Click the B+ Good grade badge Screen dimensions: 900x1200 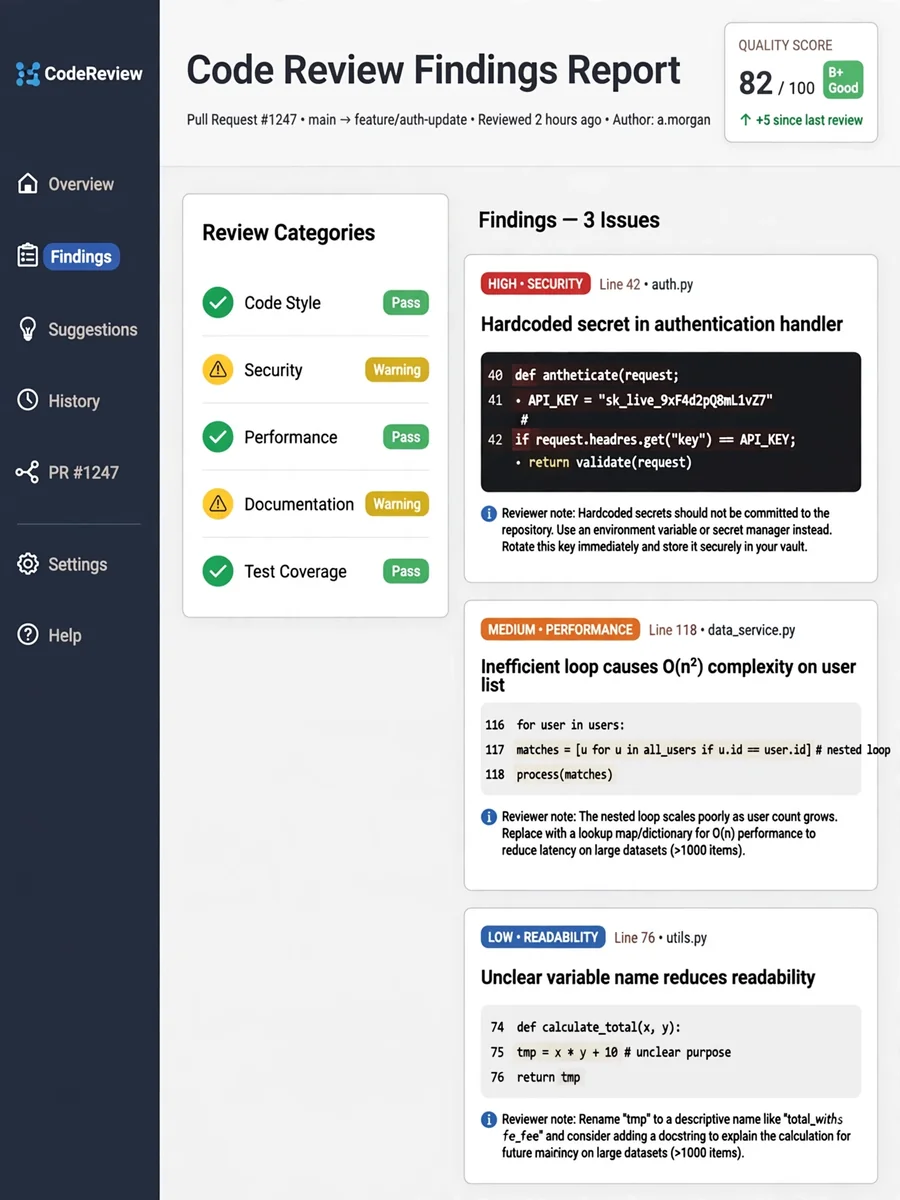coord(843,80)
